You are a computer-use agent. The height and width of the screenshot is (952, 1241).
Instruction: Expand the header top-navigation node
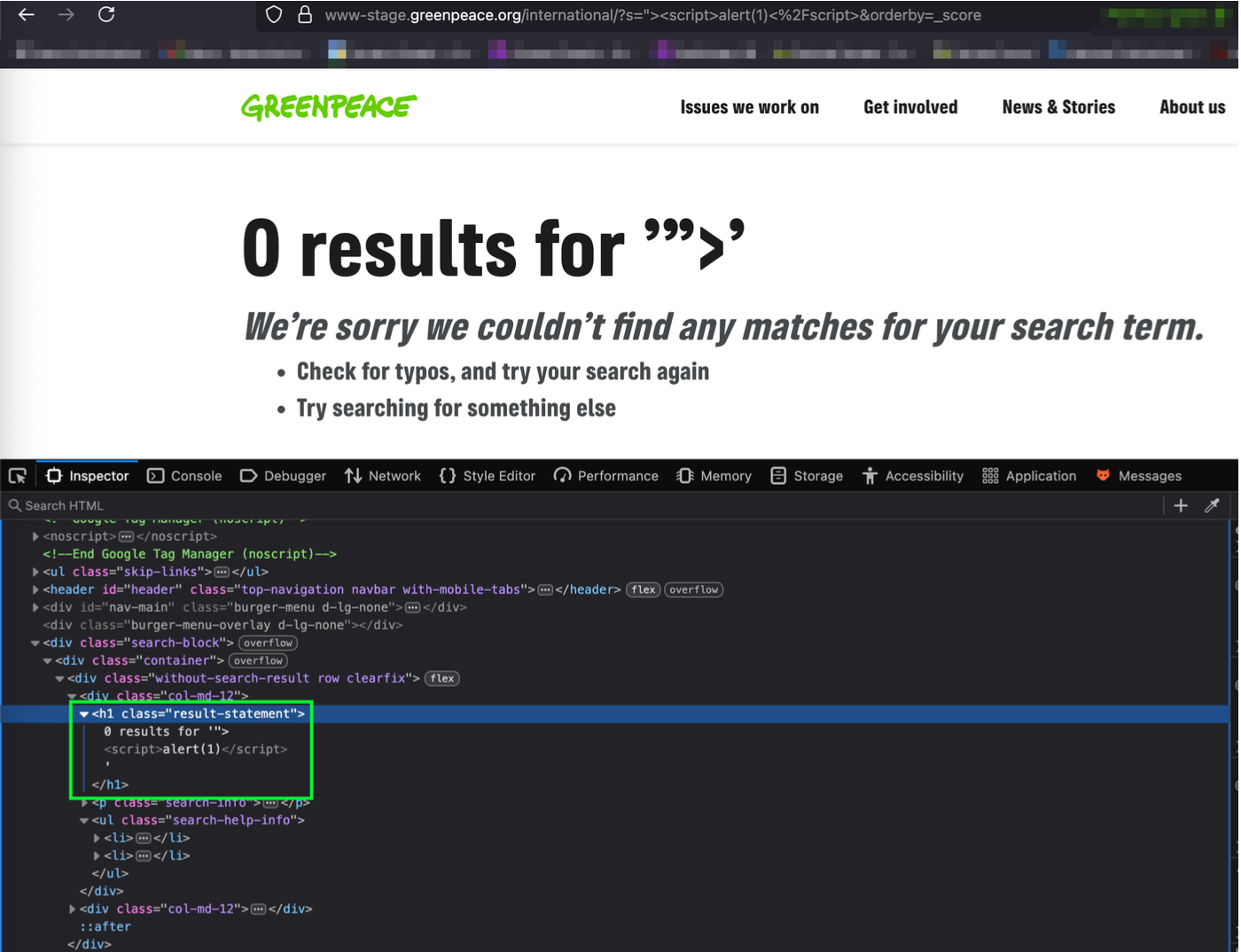(35, 589)
